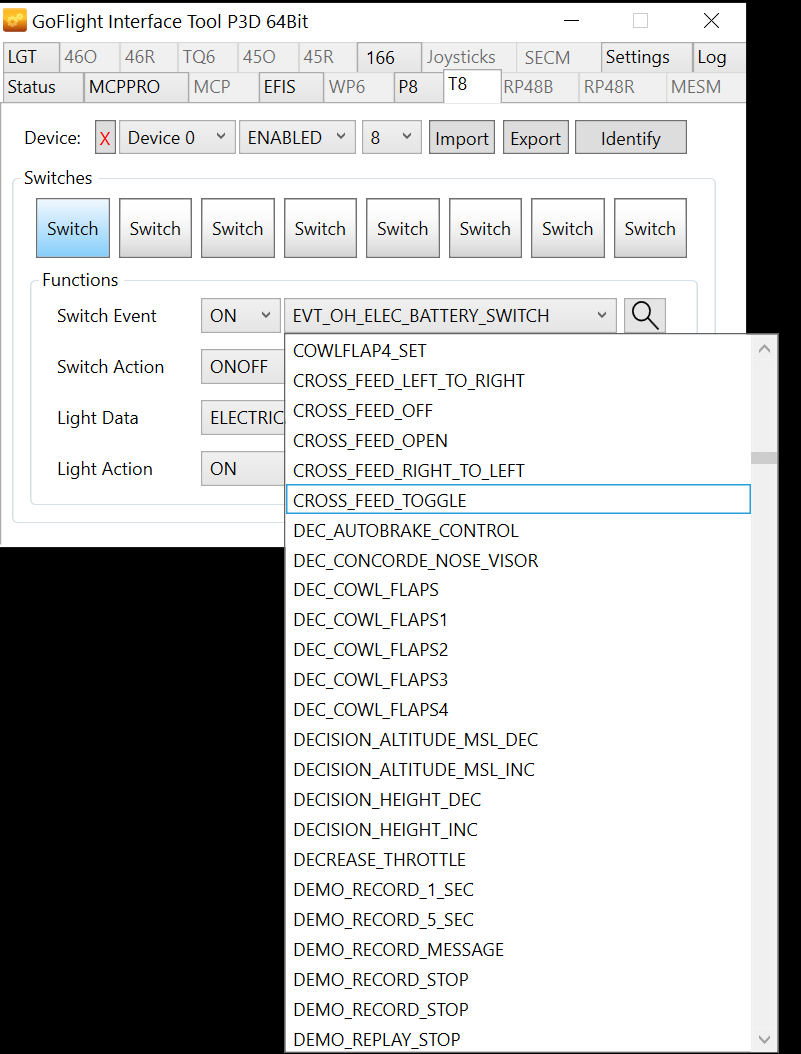Click the magnifying glass search icon
Viewport: 801px width, 1054px height.
pyautogui.click(x=645, y=316)
